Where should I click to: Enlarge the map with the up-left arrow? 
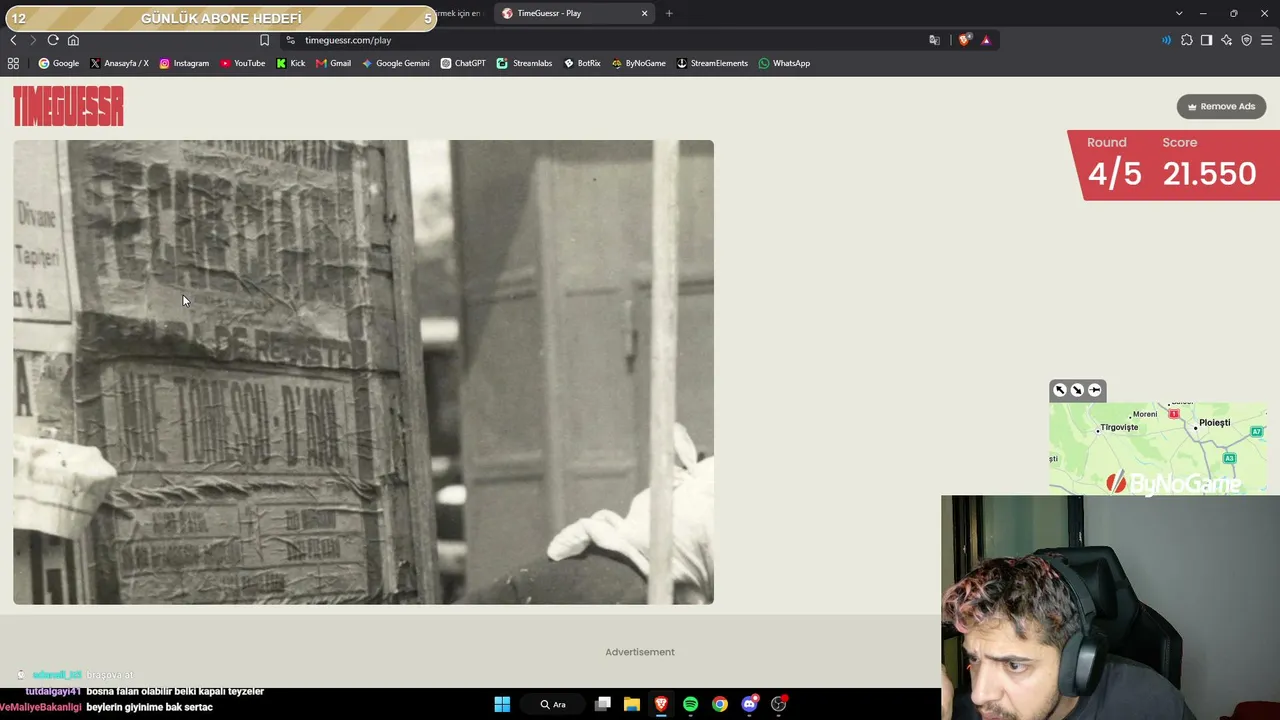click(1060, 390)
